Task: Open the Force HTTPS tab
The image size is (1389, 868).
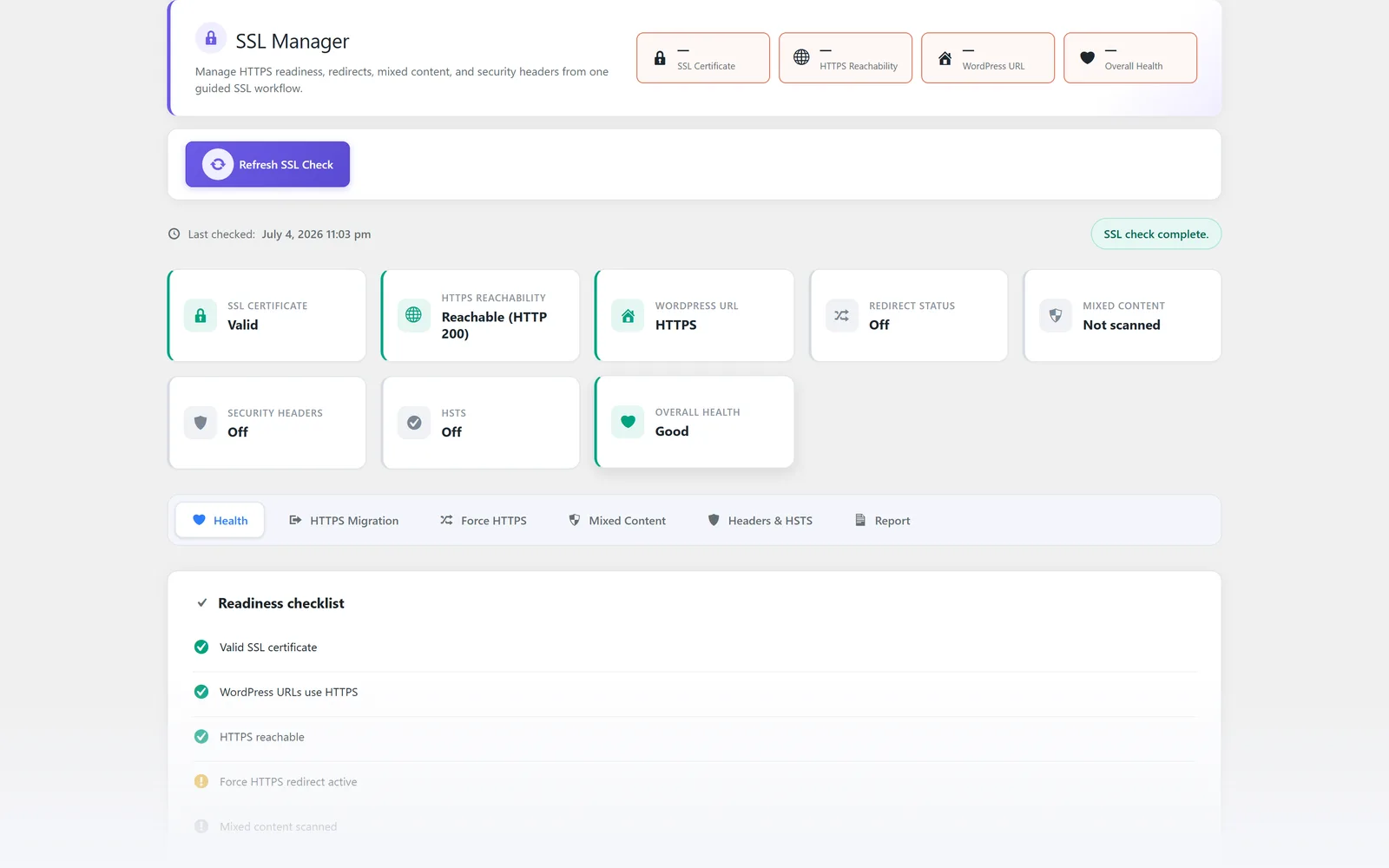Action: point(484,521)
